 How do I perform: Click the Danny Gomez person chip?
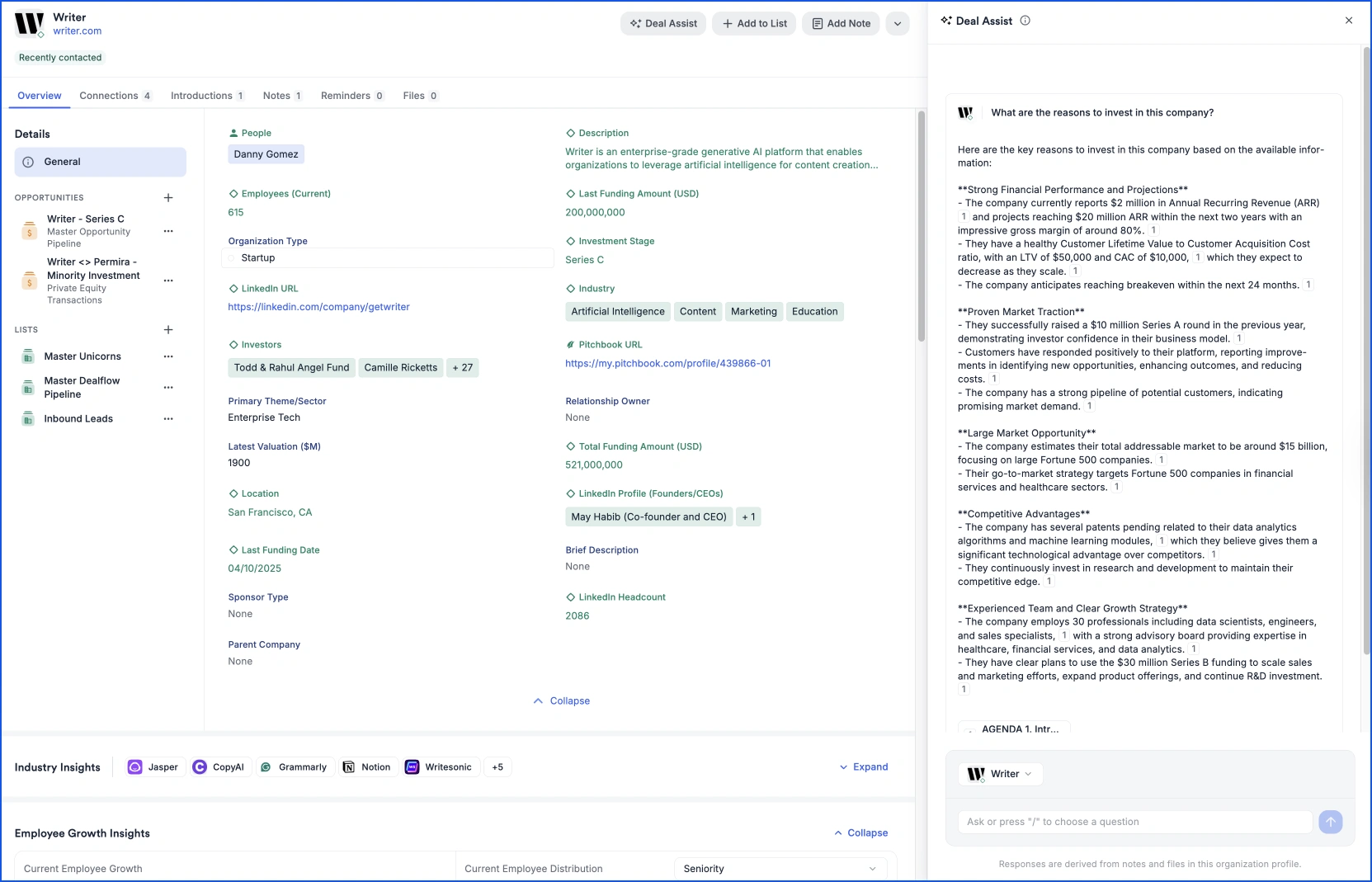(266, 154)
